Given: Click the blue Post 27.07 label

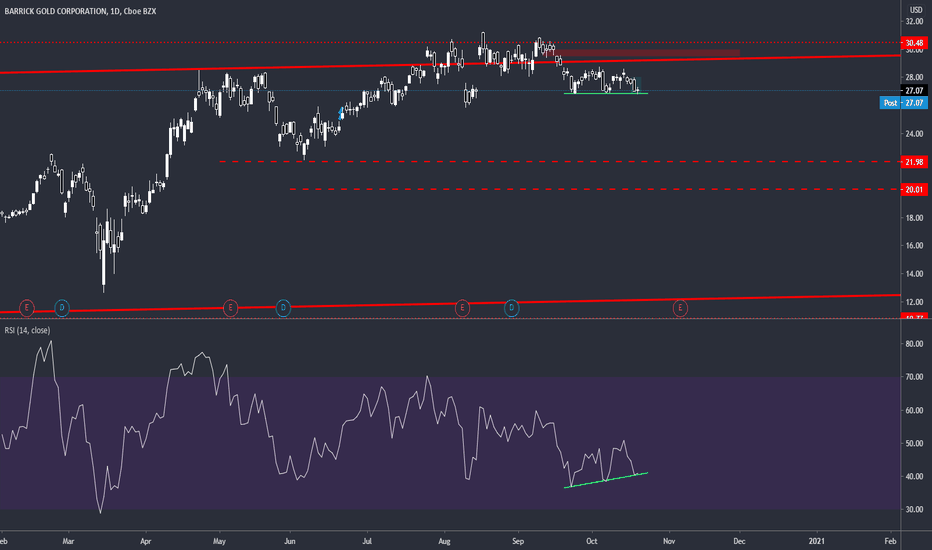Looking at the screenshot, I should 903,103.
